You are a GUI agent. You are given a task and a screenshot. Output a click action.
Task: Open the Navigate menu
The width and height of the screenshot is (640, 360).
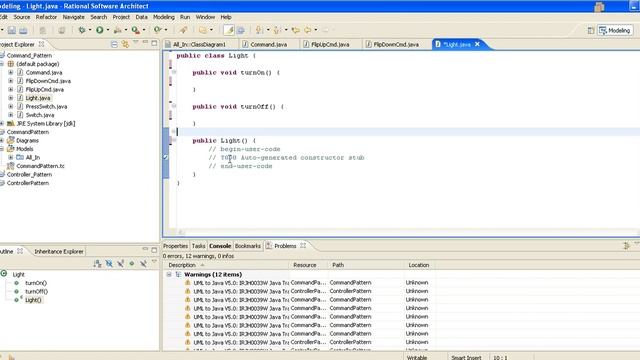(x=73, y=17)
